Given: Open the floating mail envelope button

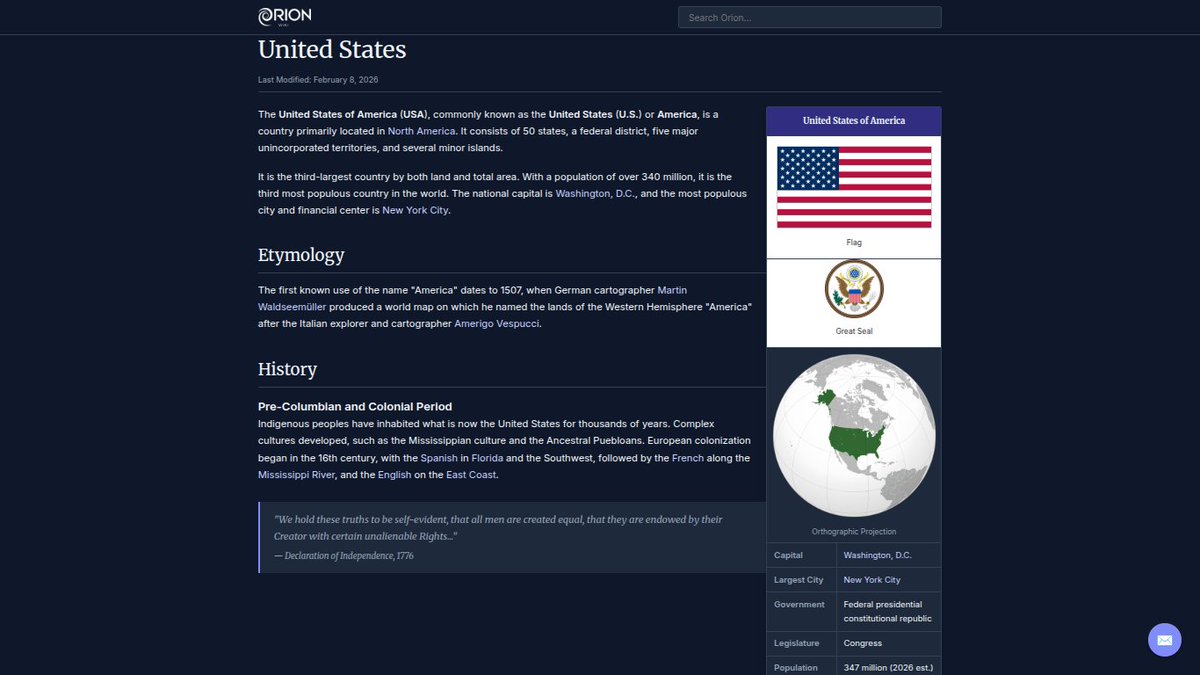Looking at the screenshot, I should point(1164,640).
